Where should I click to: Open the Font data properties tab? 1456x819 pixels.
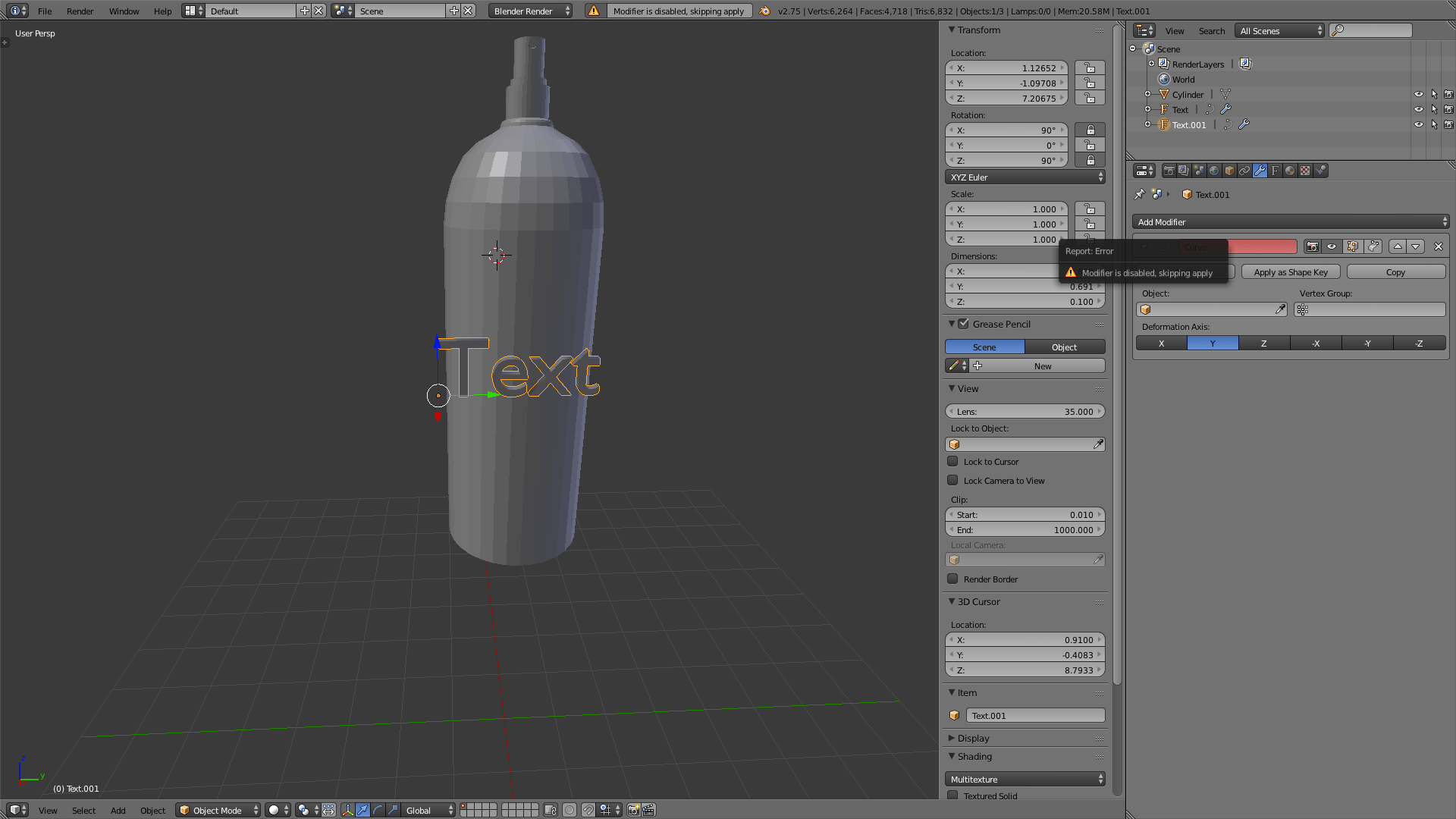(1275, 171)
